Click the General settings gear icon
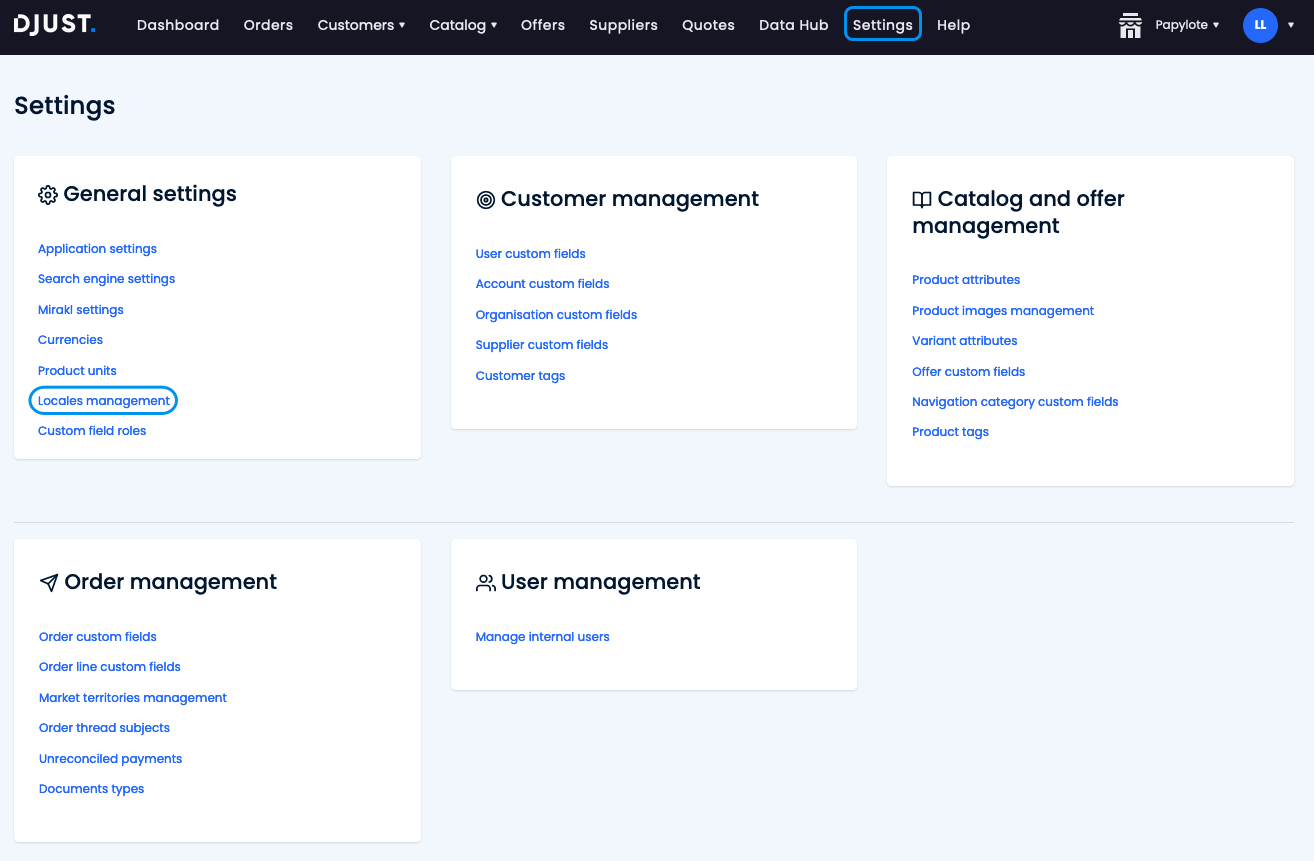This screenshot has height=861, width=1314. pyautogui.click(x=48, y=195)
